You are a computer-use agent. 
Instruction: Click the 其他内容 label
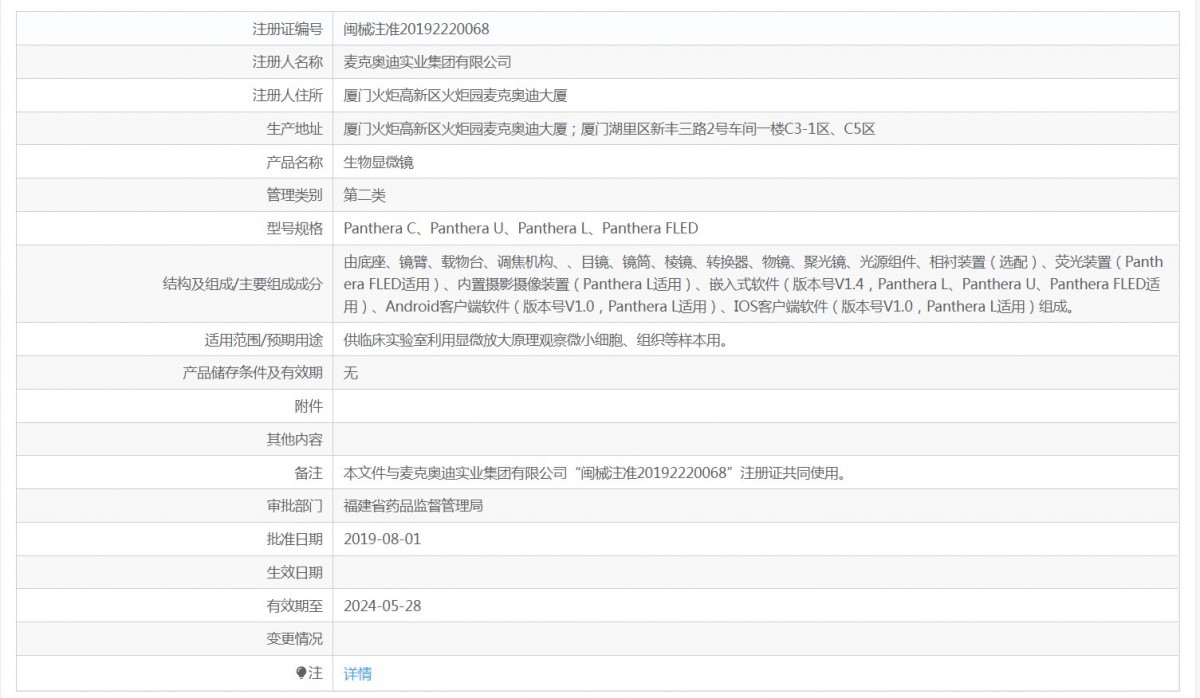(294, 439)
